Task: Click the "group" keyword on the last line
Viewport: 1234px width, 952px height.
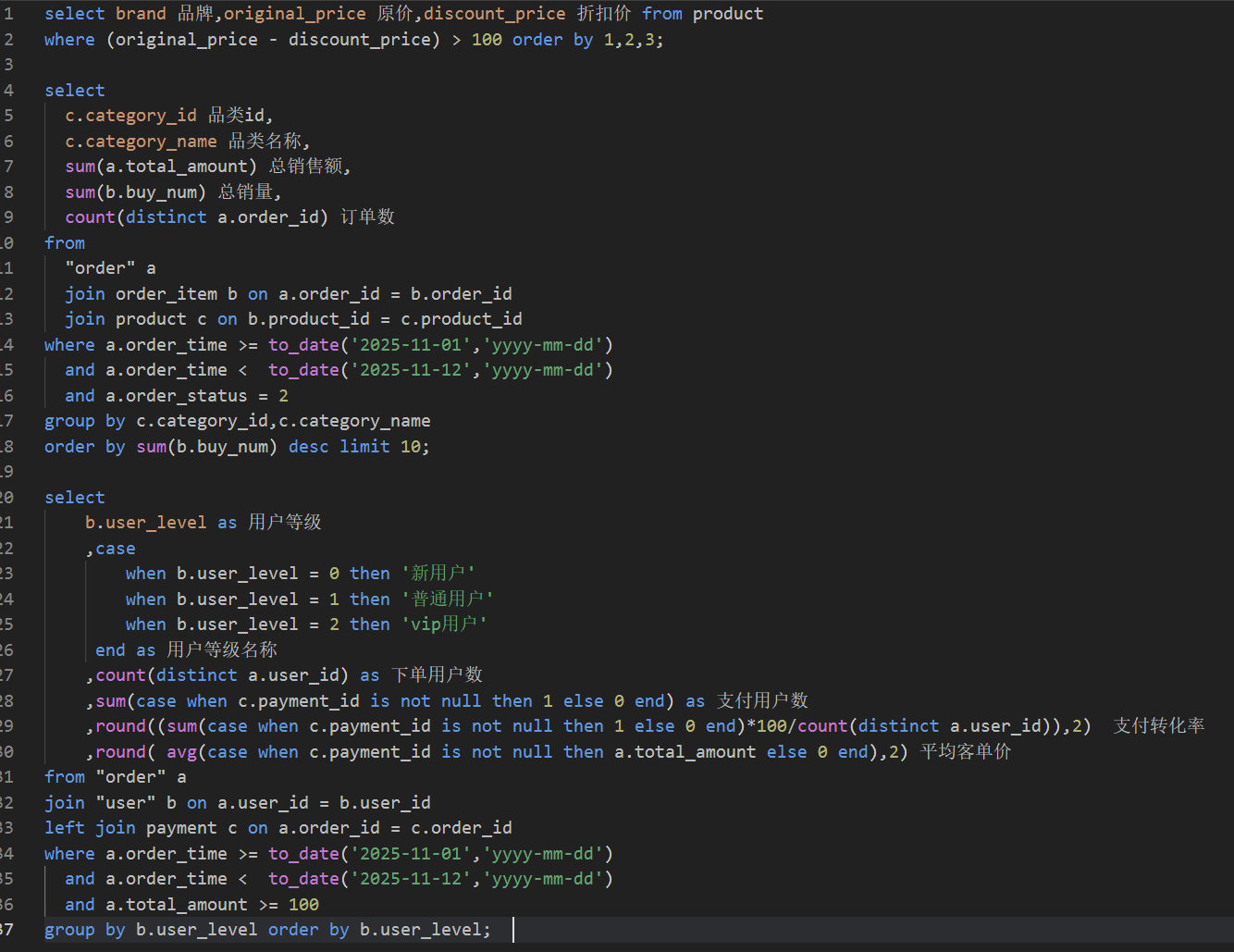Action: pos(70,930)
